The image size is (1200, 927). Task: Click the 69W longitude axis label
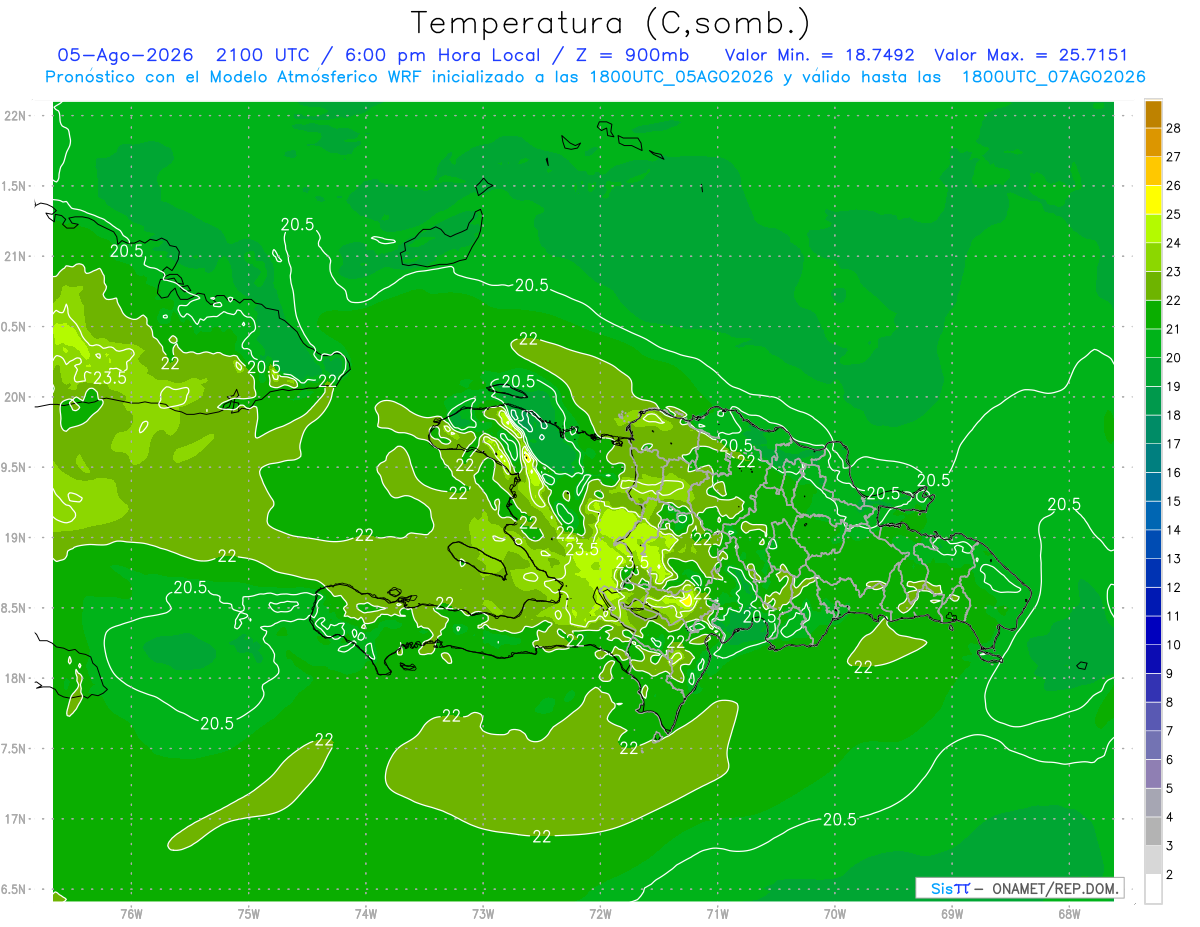[x=952, y=914]
